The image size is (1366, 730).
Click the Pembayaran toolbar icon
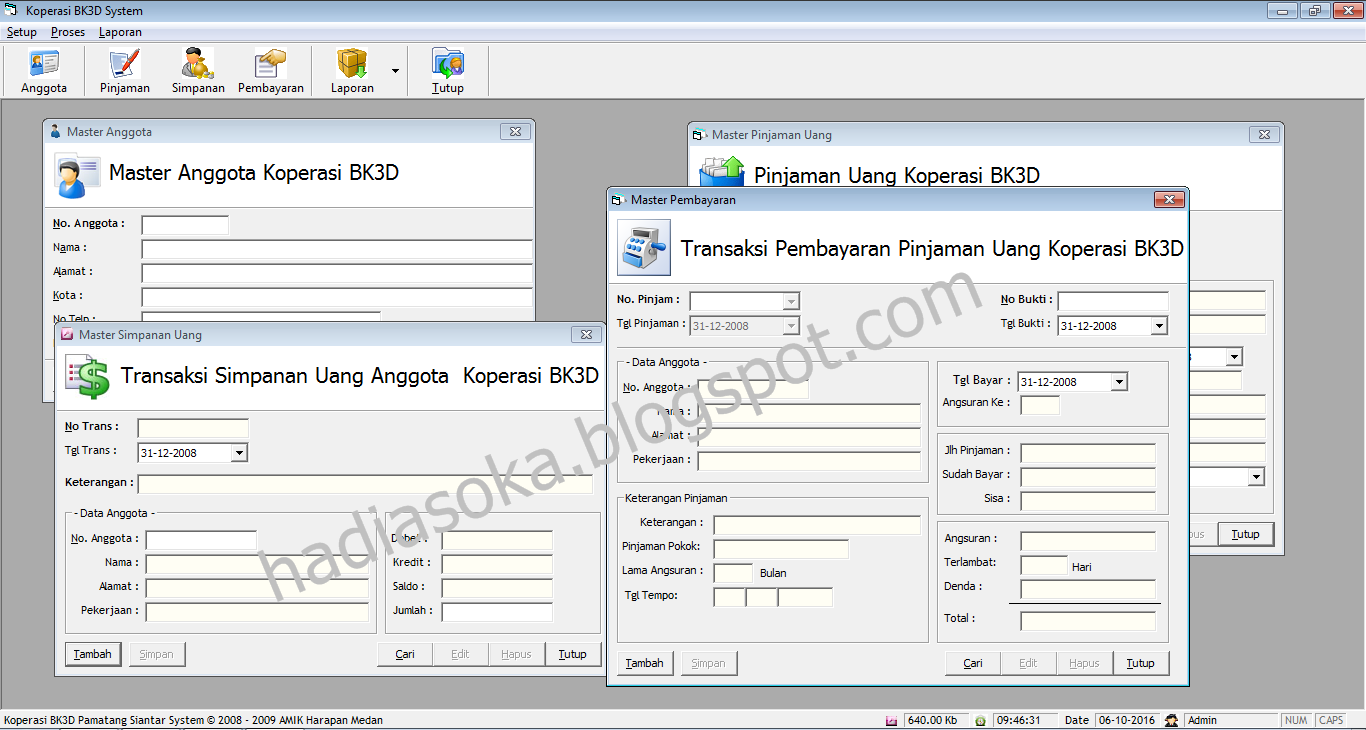click(x=270, y=70)
